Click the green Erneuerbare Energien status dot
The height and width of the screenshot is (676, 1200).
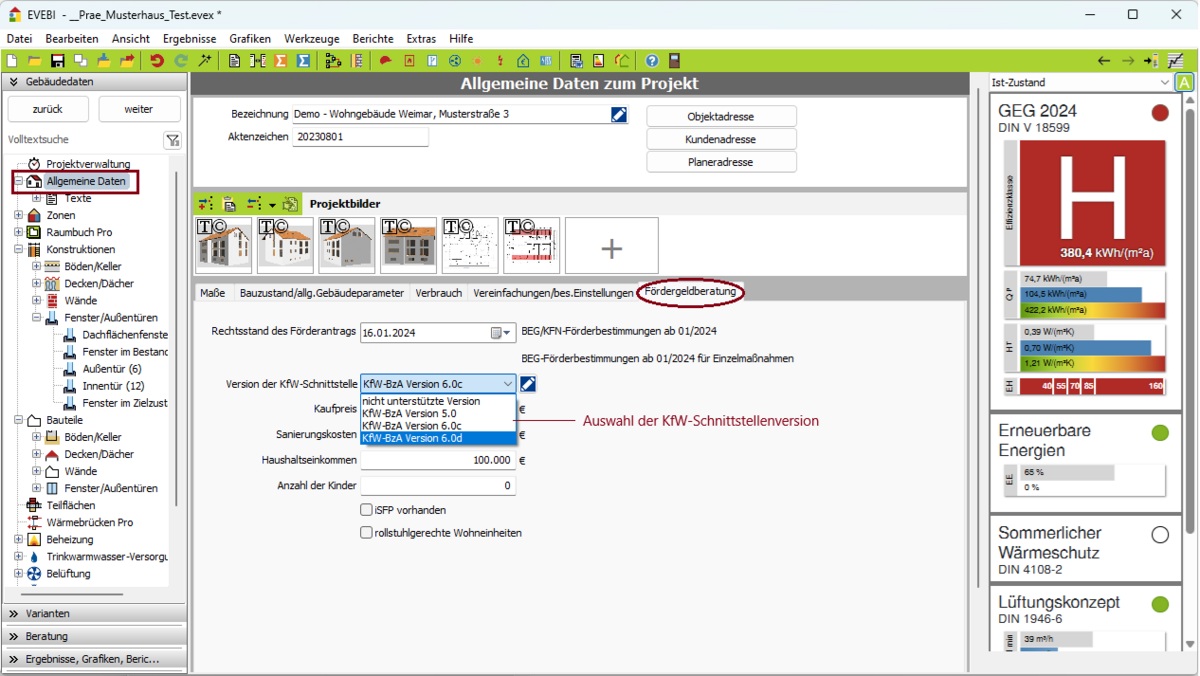click(x=1160, y=433)
